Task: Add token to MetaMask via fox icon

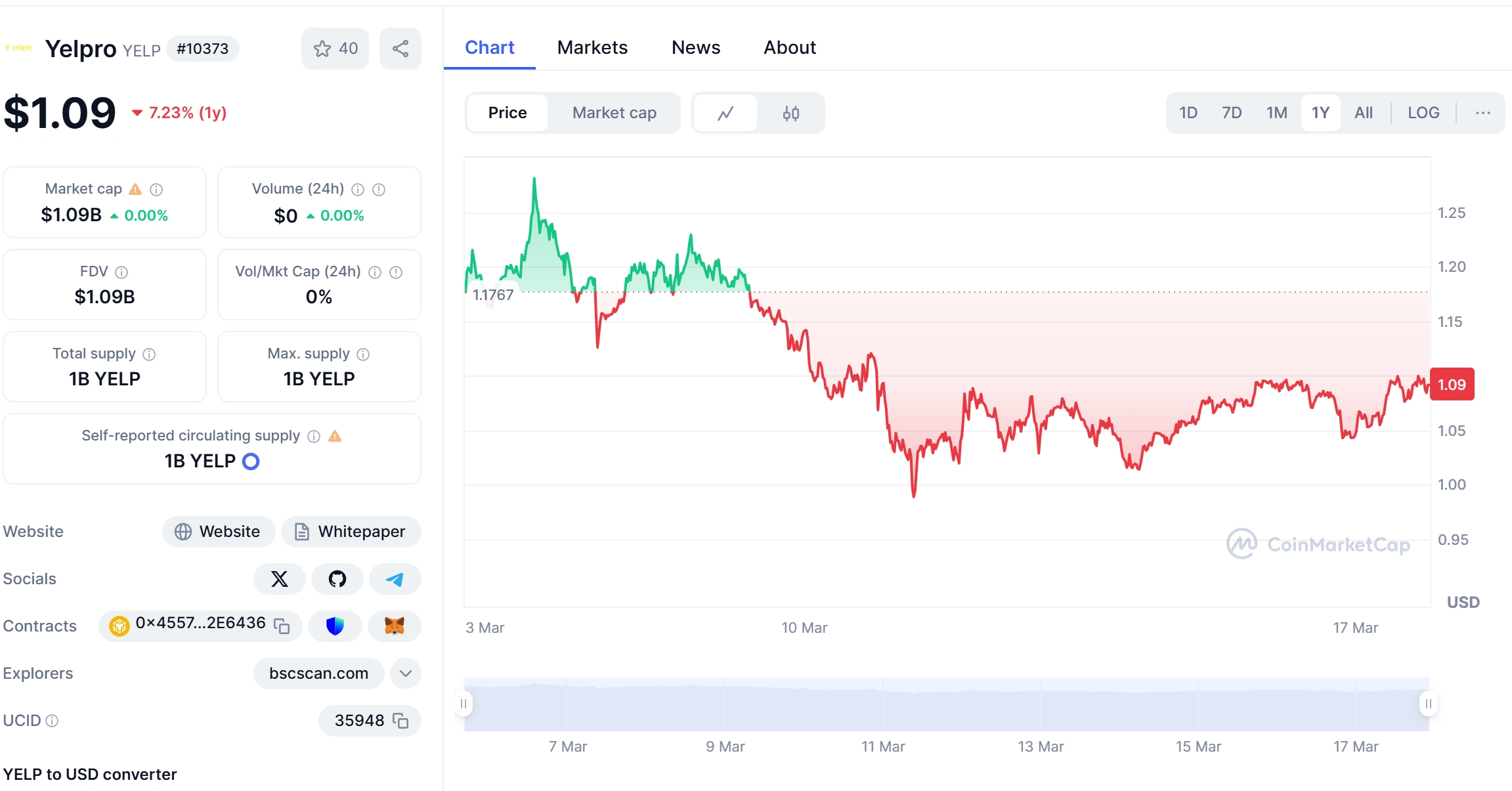Action: pyautogui.click(x=395, y=626)
